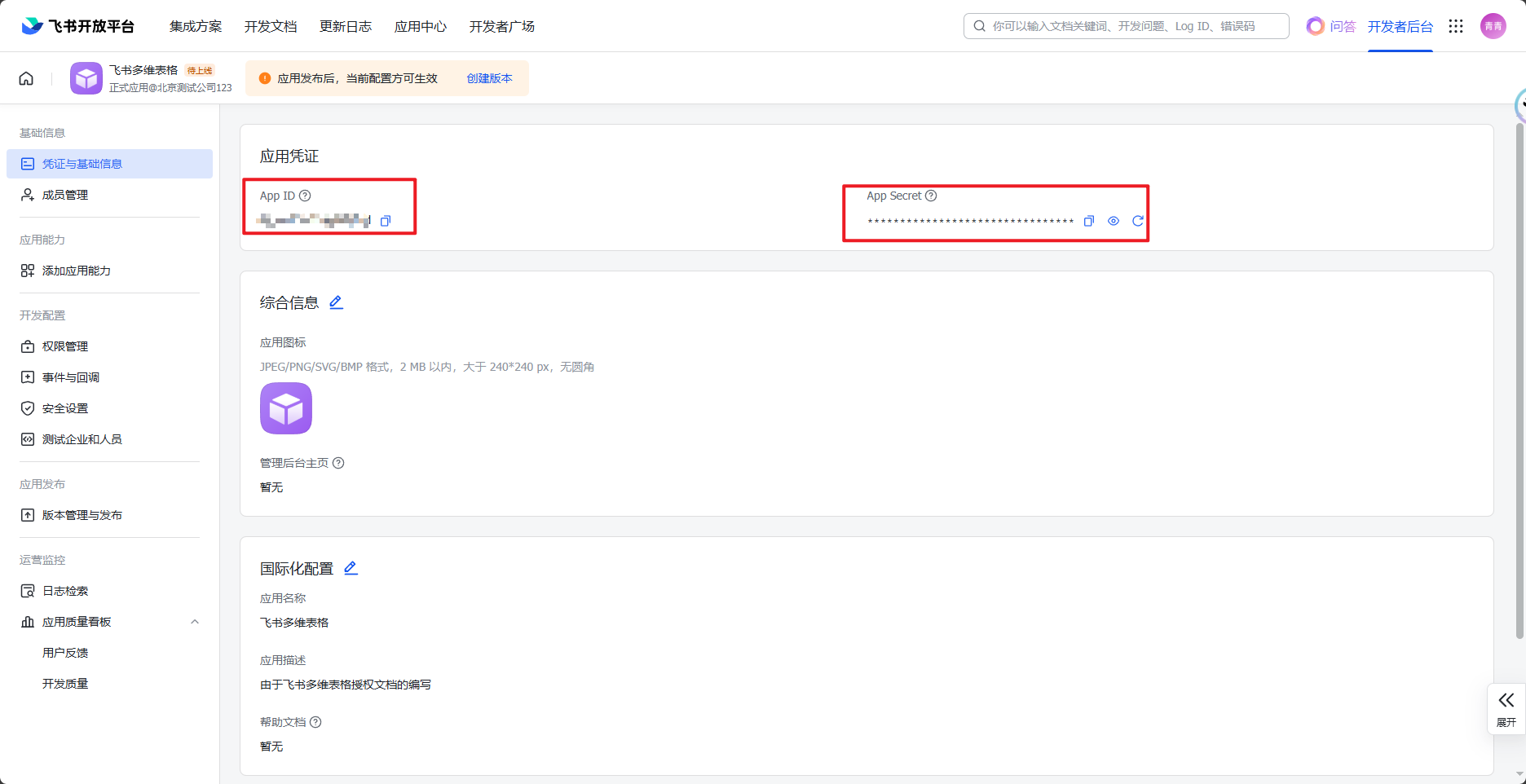Click the 成员管理 person icon
Image resolution: width=1526 pixels, height=784 pixels.
[x=28, y=195]
